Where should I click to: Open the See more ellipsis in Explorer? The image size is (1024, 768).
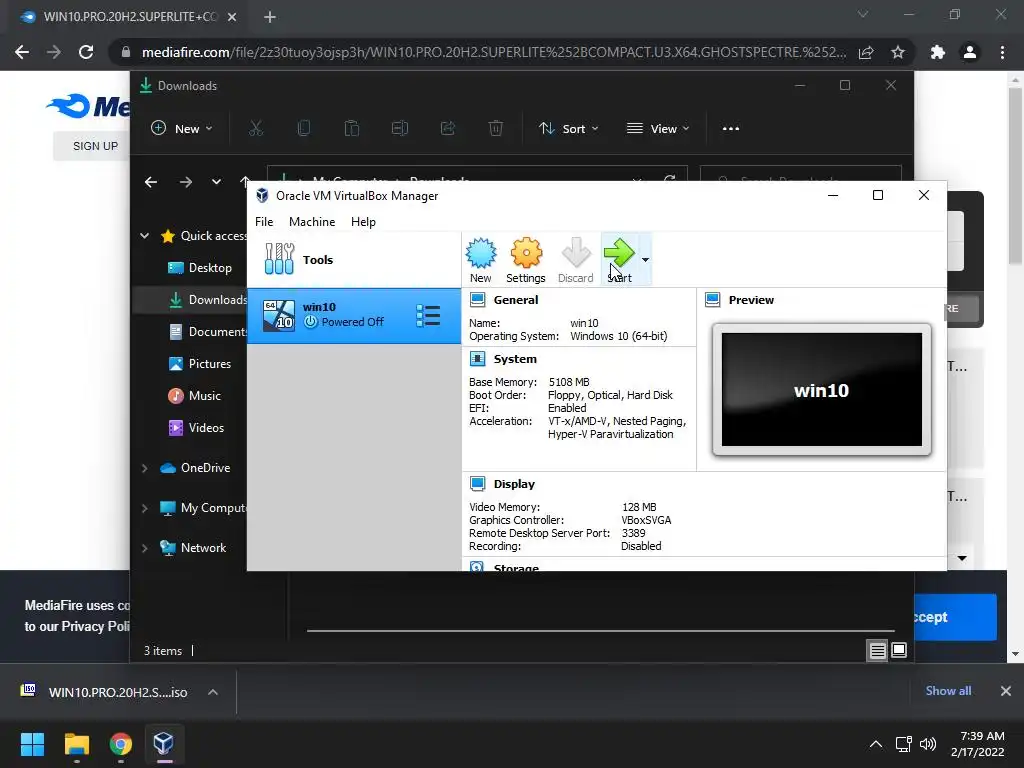pos(731,129)
